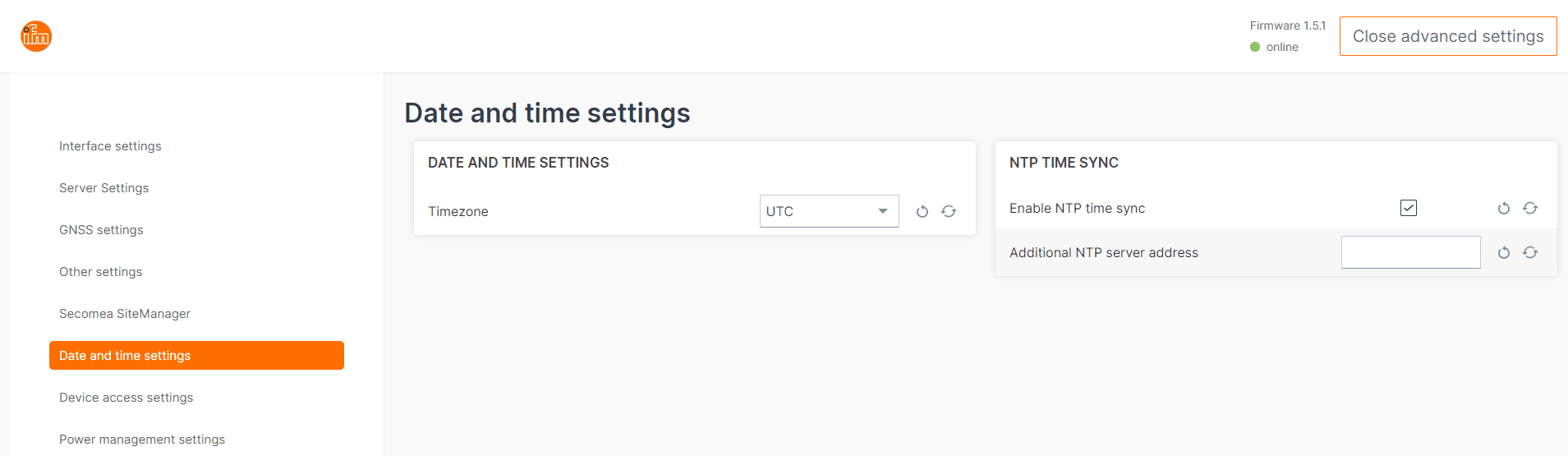The width and height of the screenshot is (1568, 456).
Task: Click the Timezone reset (single-arrow) icon
Action: coord(922,212)
